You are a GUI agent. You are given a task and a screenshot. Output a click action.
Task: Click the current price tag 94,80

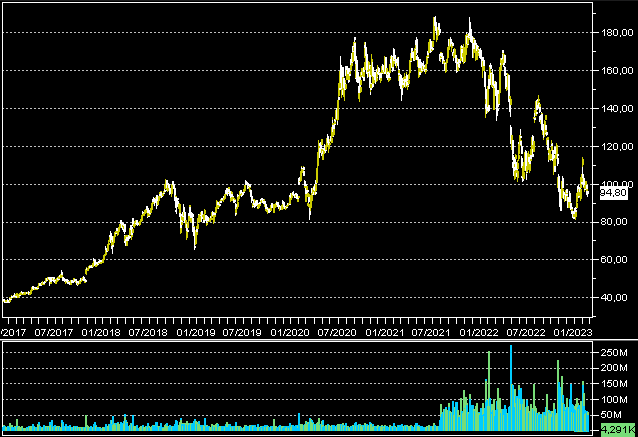click(x=614, y=193)
